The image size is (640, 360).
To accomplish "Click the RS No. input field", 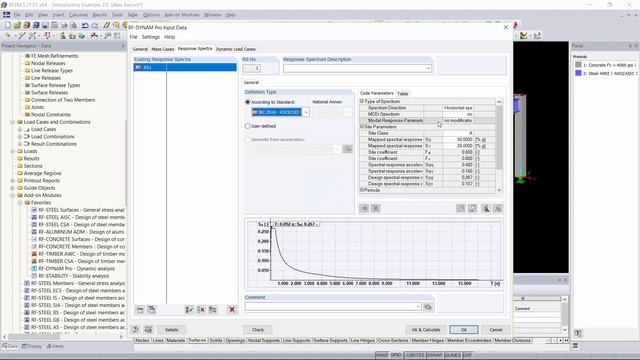I will pos(251,69).
